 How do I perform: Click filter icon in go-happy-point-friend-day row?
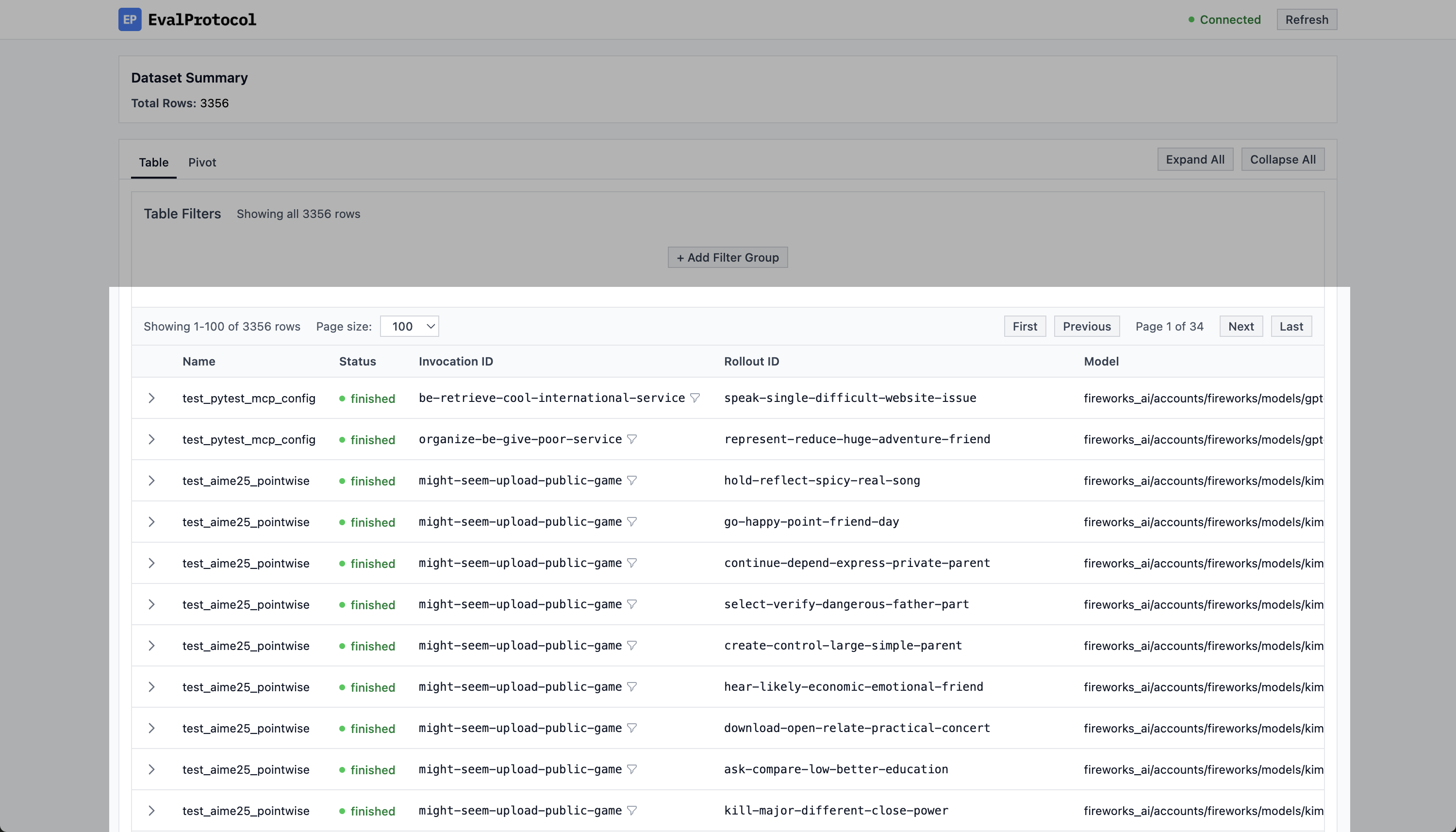[632, 522]
